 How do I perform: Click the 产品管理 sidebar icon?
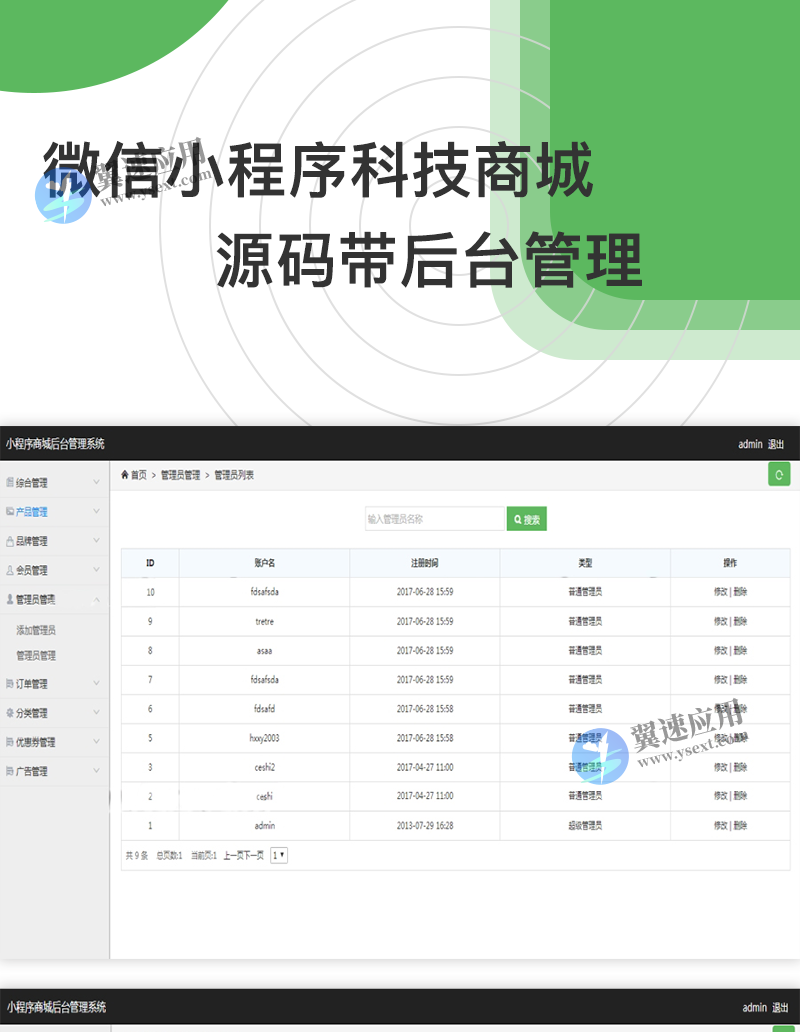pos(10,511)
